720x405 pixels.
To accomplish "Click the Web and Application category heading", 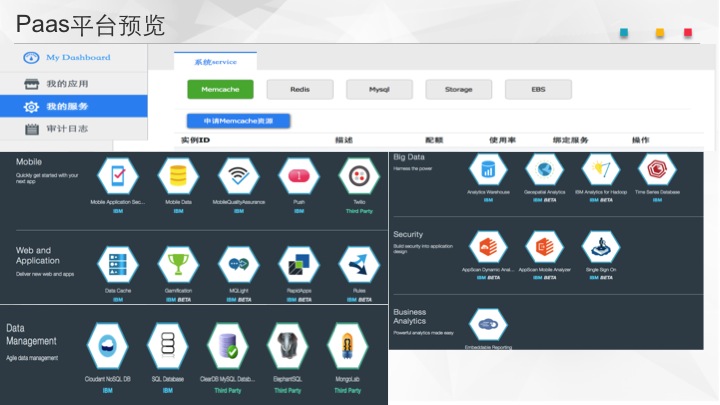I will click(x=38, y=255).
